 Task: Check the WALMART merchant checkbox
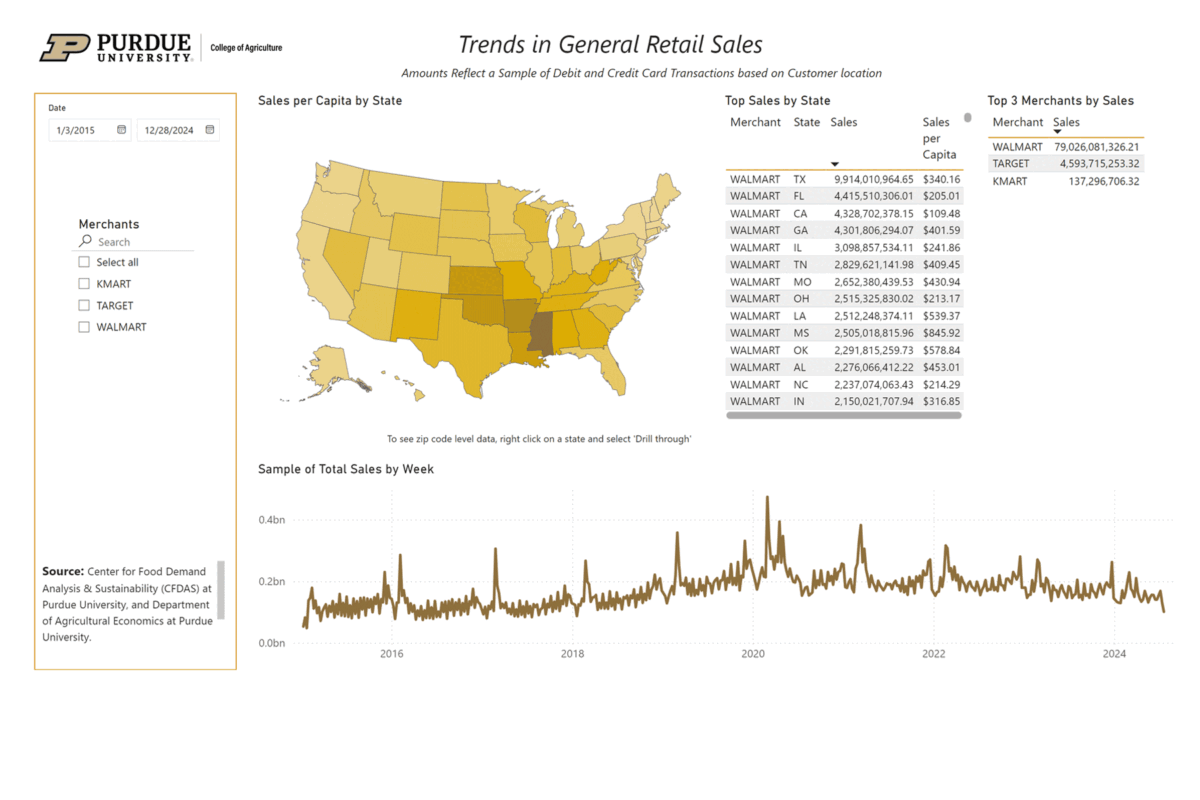(84, 327)
